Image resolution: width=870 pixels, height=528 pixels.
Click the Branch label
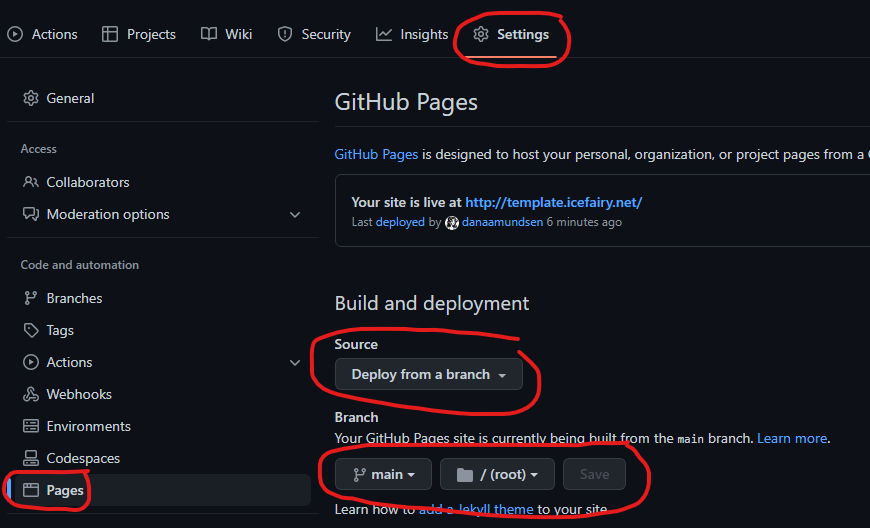(356, 417)
